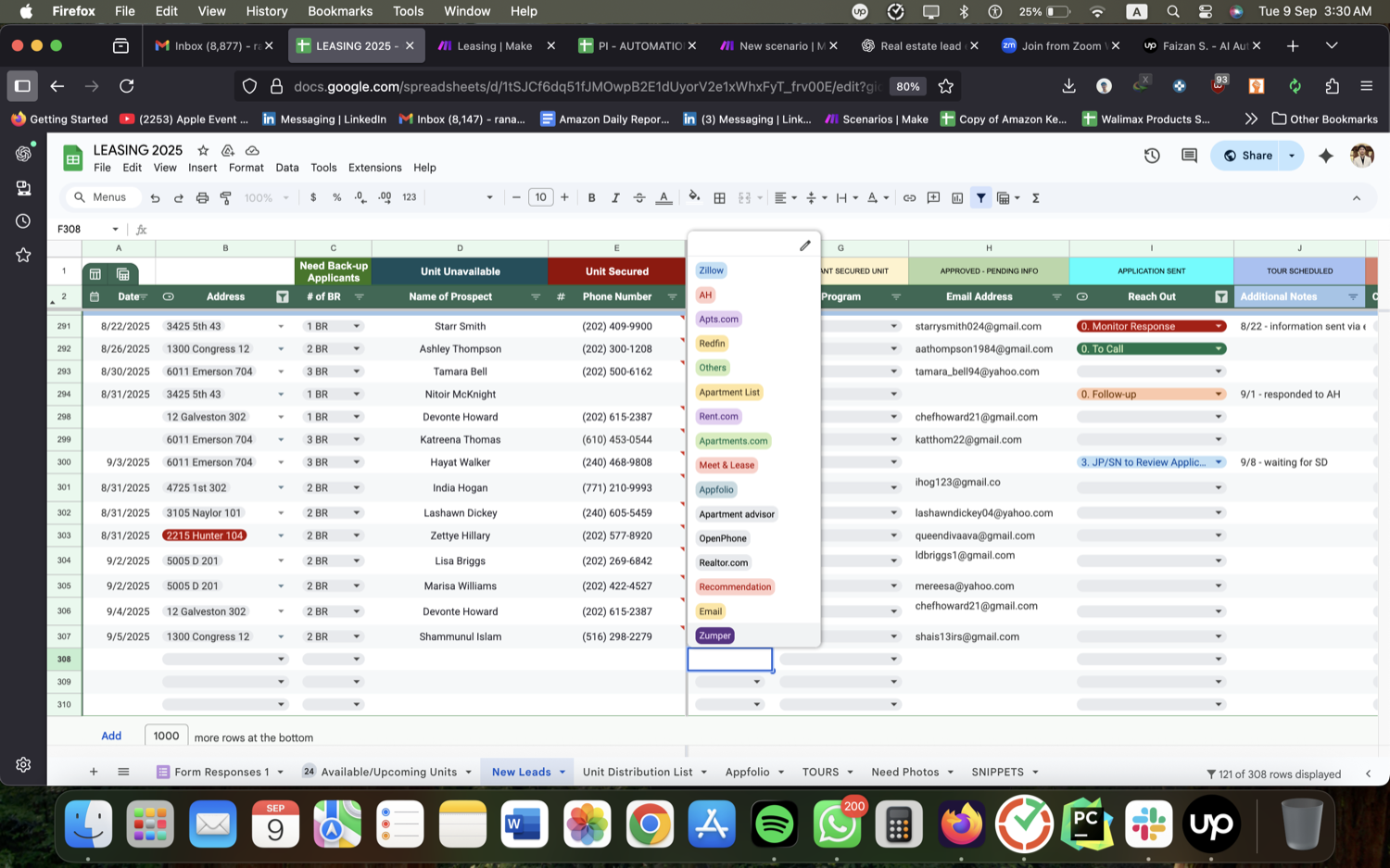1390x868 pixels.
Task: Open the Gemini sparkle icon
Action: pyautogui.click(x=1326, y=156)
